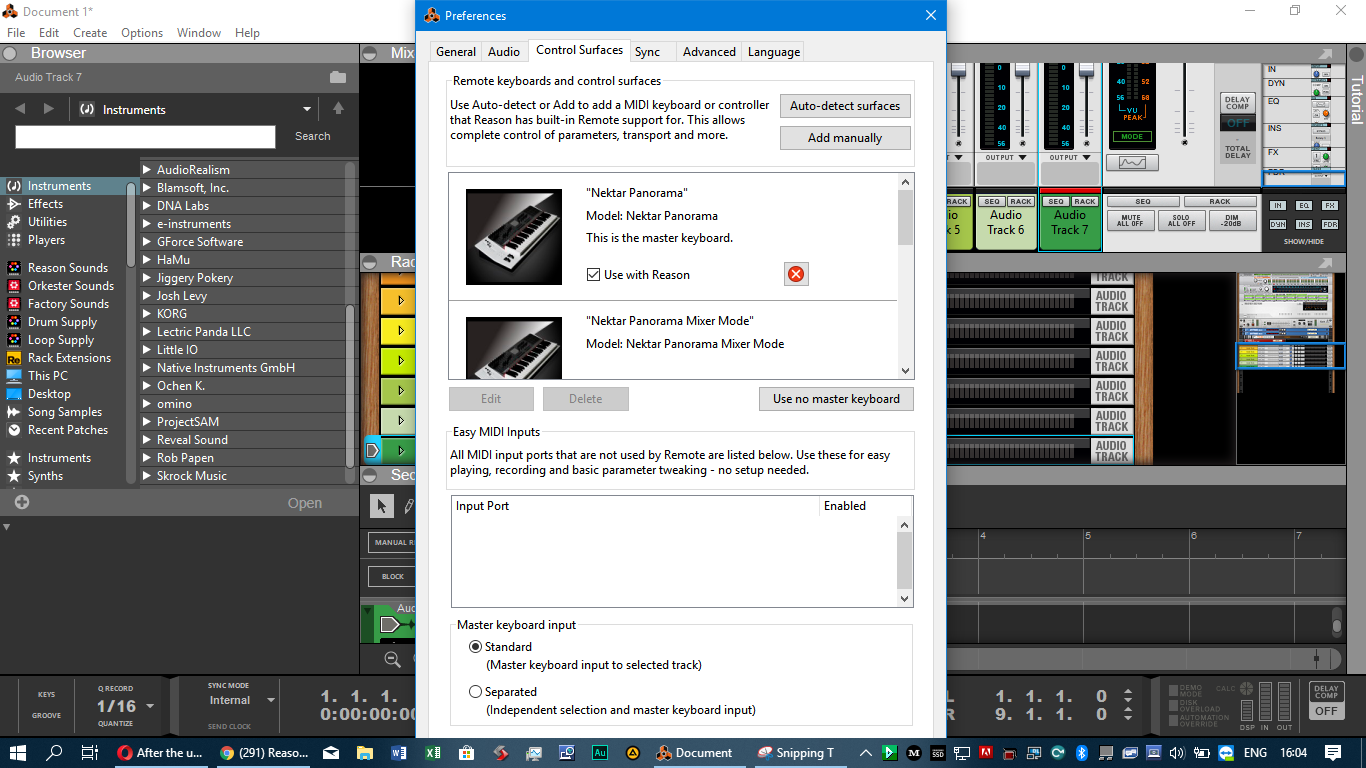This screenshot has width=1366, height=768.
Task: Click the red remove icon for Nektar Panorama
Action: (796, 274)
